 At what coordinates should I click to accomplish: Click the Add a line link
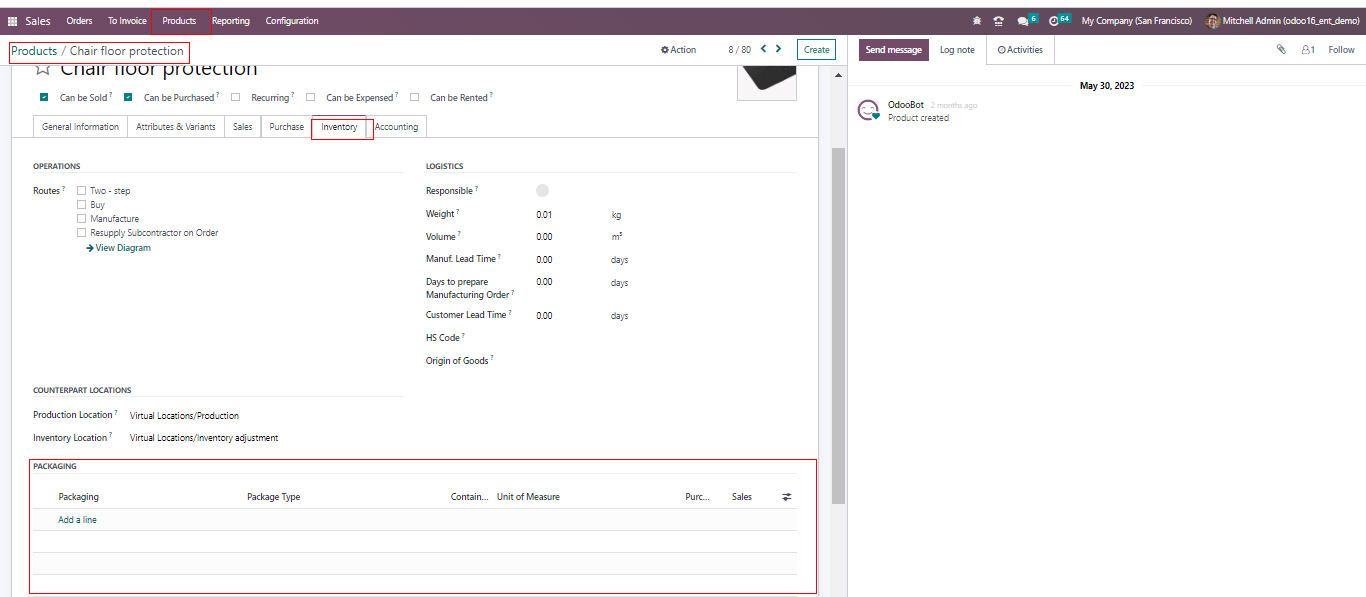coord(77,520)
